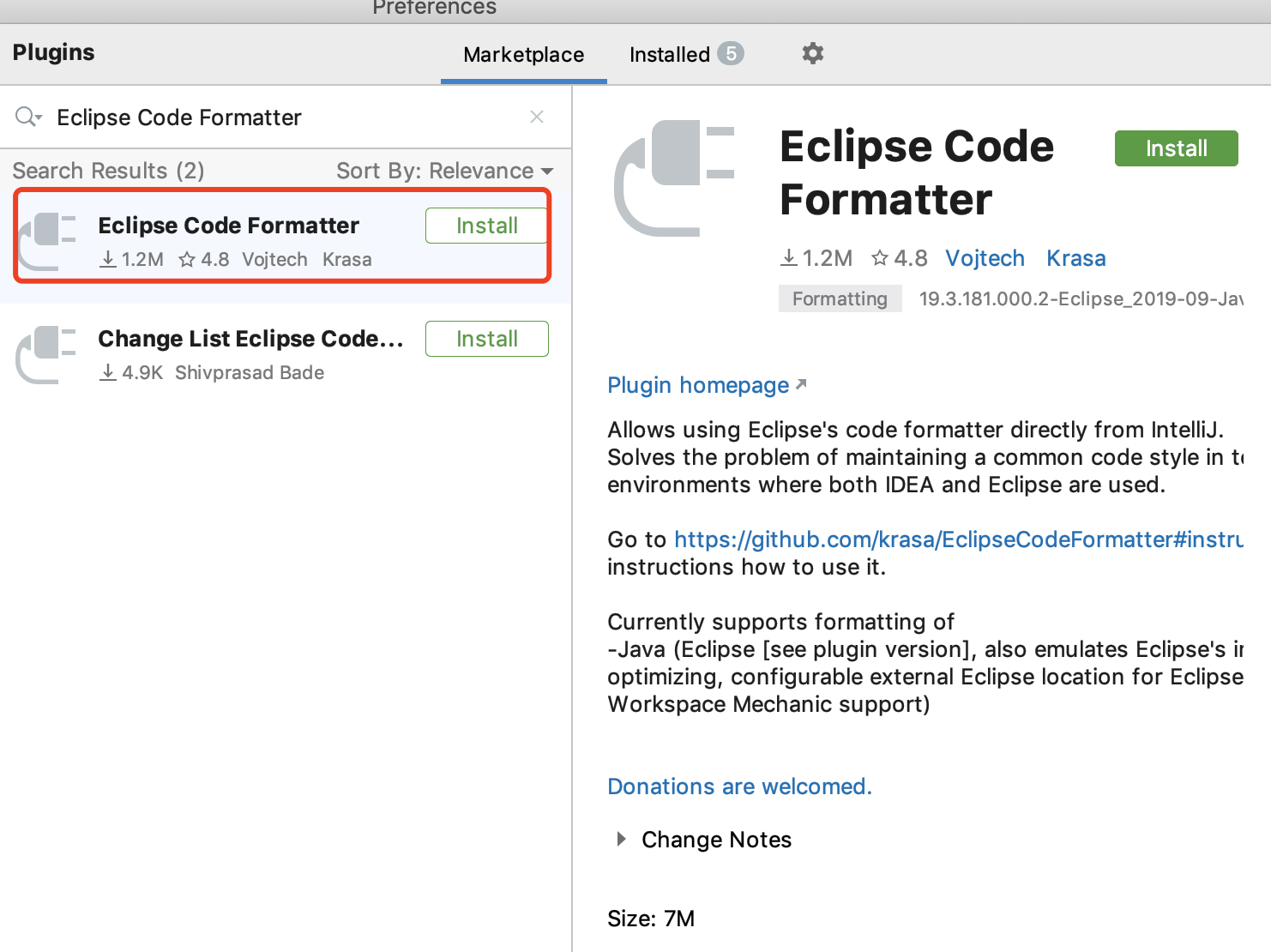Click the star rating 4.8 in details
Screen dimensions: 1271x952
[900, 258]
